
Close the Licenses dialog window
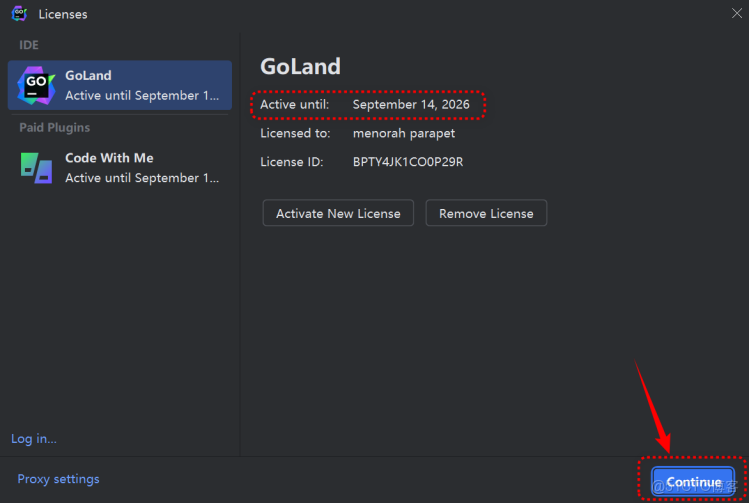point(737,13)
